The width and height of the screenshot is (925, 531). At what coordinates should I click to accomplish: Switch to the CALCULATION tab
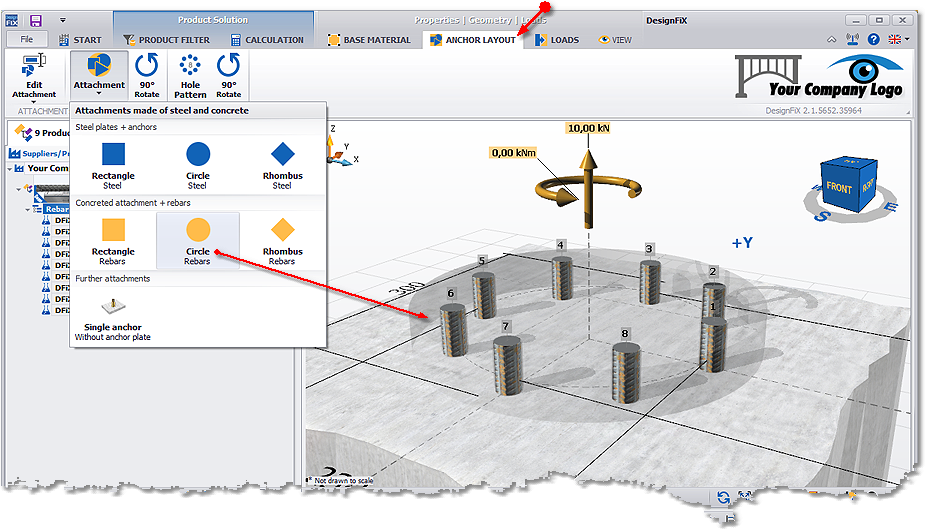267,40
